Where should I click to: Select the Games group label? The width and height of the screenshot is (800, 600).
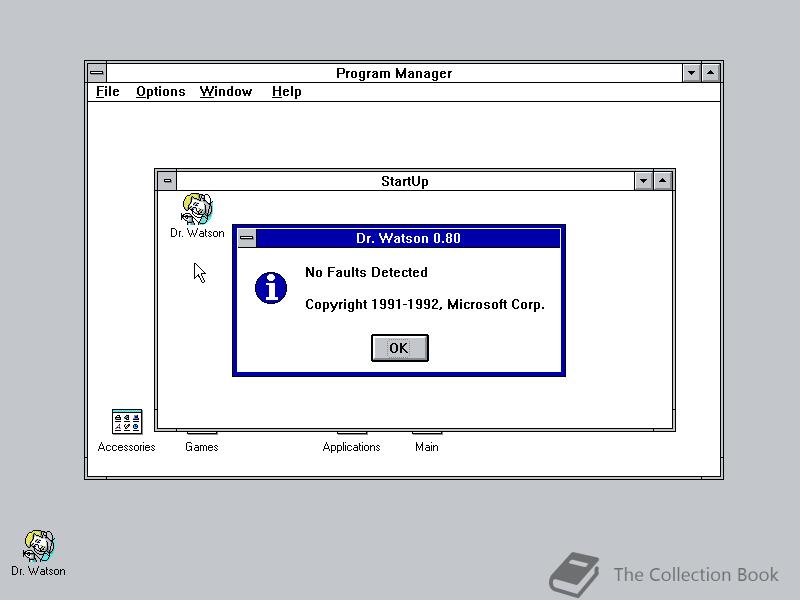(202, 447)
